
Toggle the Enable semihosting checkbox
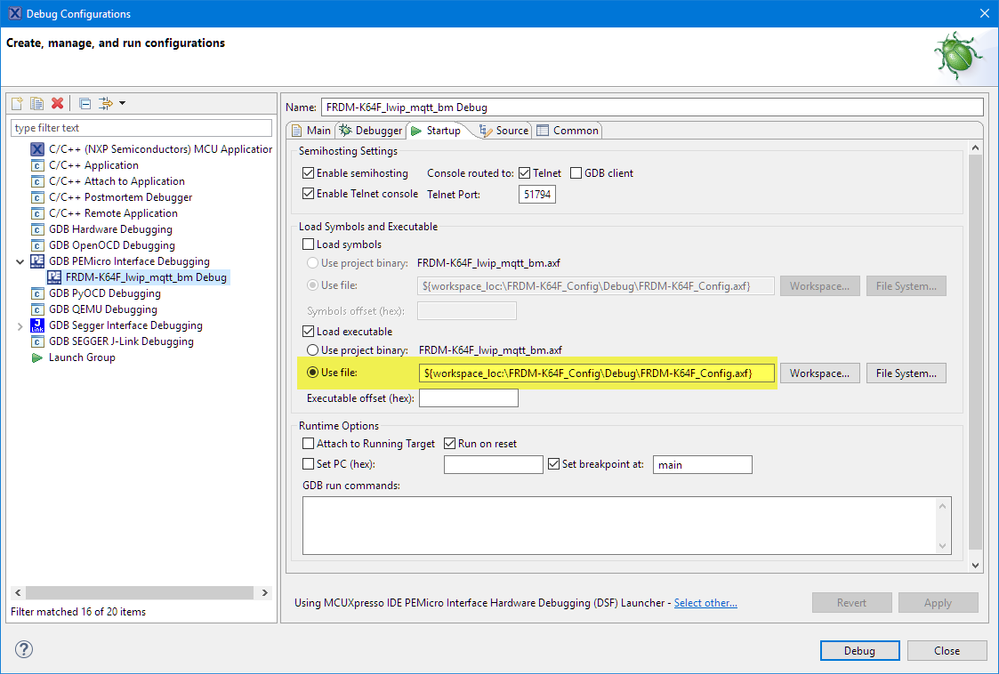point(308,173)
